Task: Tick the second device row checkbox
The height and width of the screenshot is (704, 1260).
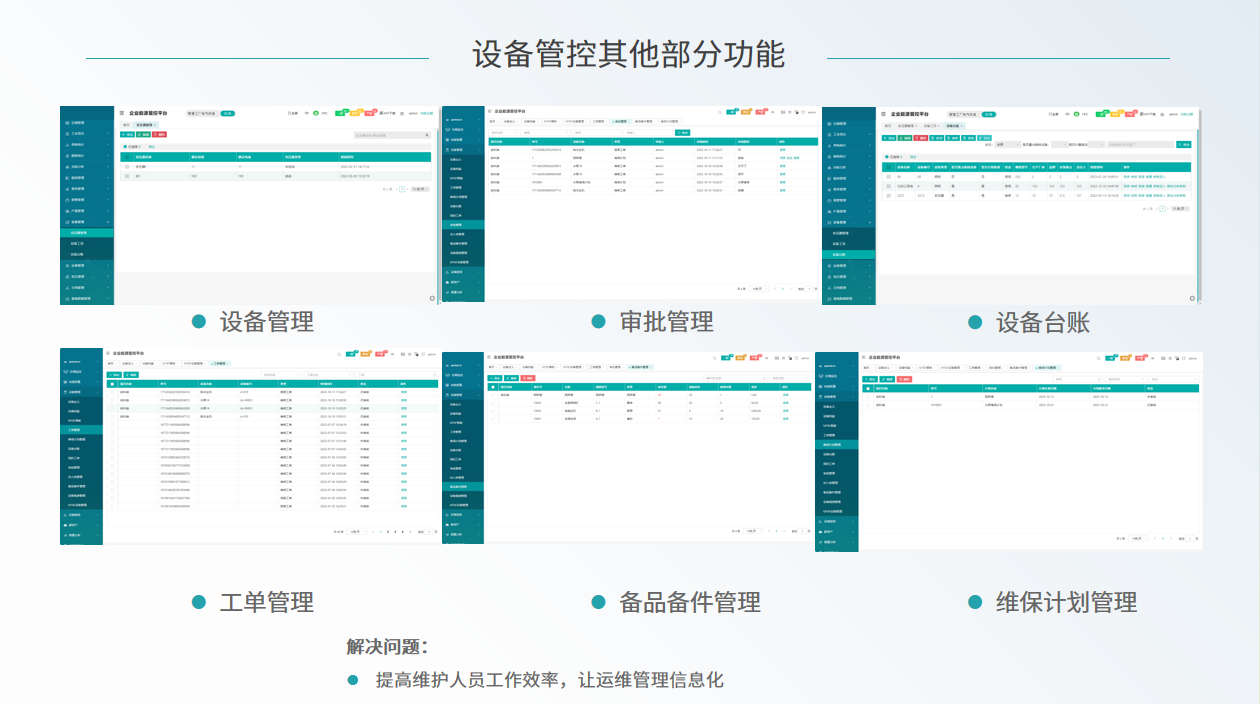Action: [x=888, y=186]
